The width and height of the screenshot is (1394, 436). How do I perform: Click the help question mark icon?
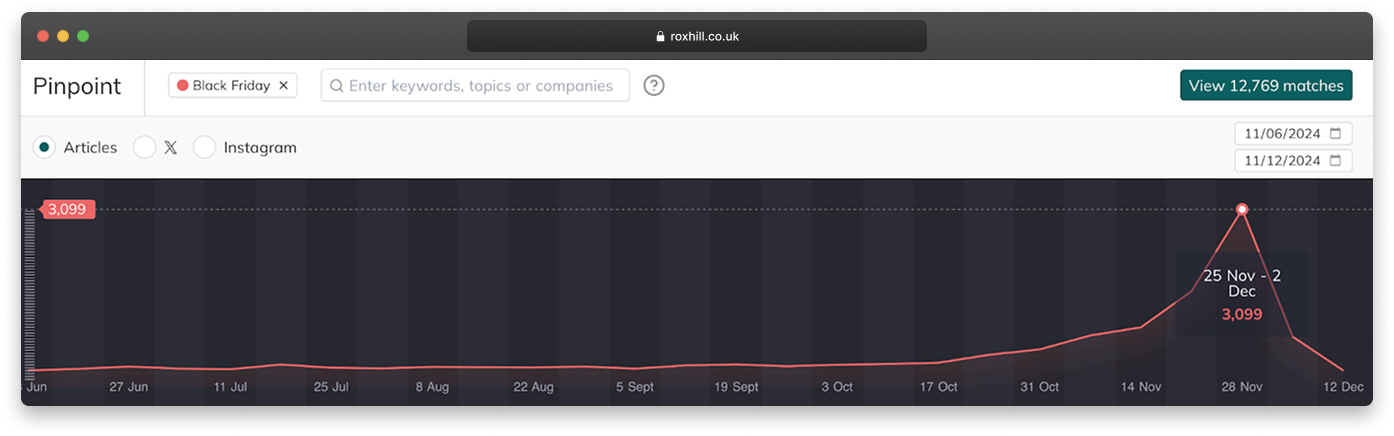click(653, 86)
